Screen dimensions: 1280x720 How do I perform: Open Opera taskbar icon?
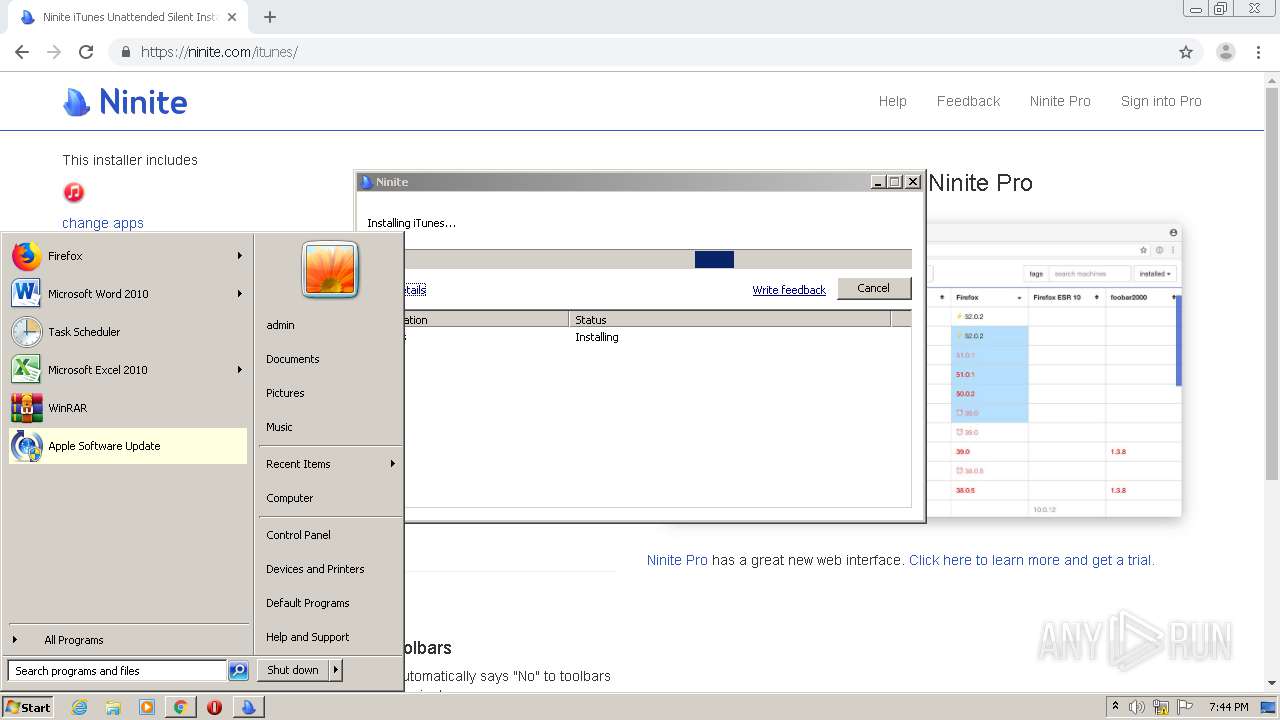[x=214, y=707]
